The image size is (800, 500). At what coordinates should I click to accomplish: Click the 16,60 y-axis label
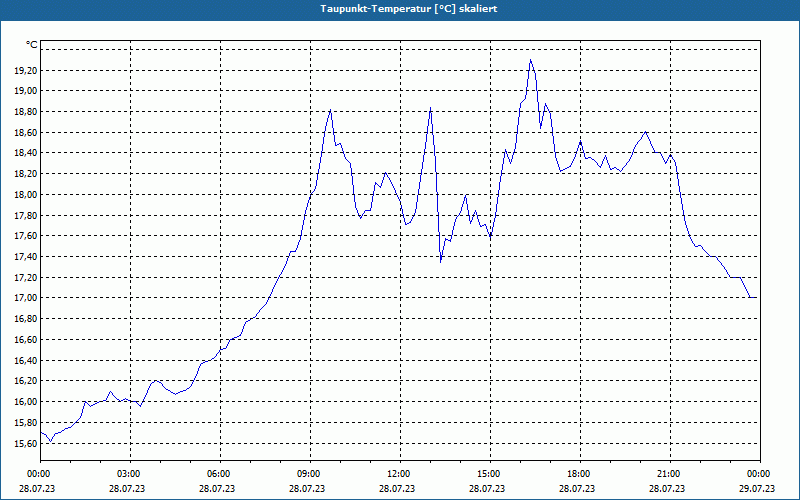pyautogui.click(x=27, y=339)
